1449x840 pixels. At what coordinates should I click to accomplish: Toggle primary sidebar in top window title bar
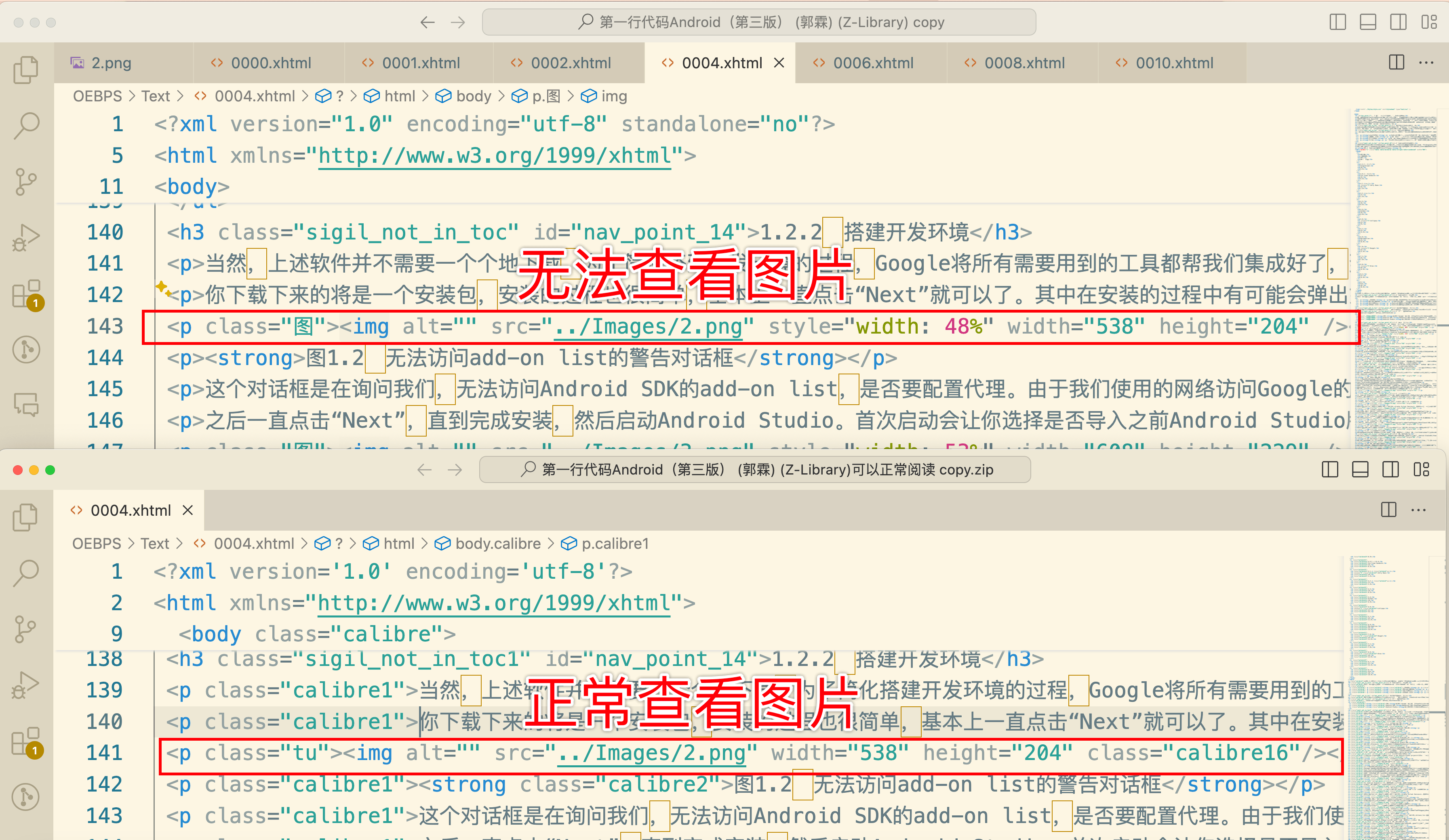click(x=1337, y=22)
